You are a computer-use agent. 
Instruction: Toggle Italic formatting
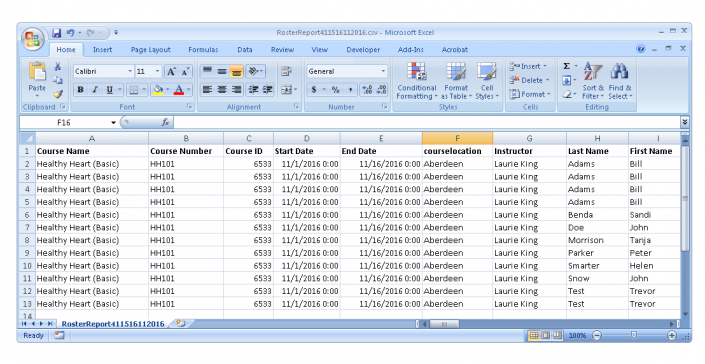click(x=94, y=90)
